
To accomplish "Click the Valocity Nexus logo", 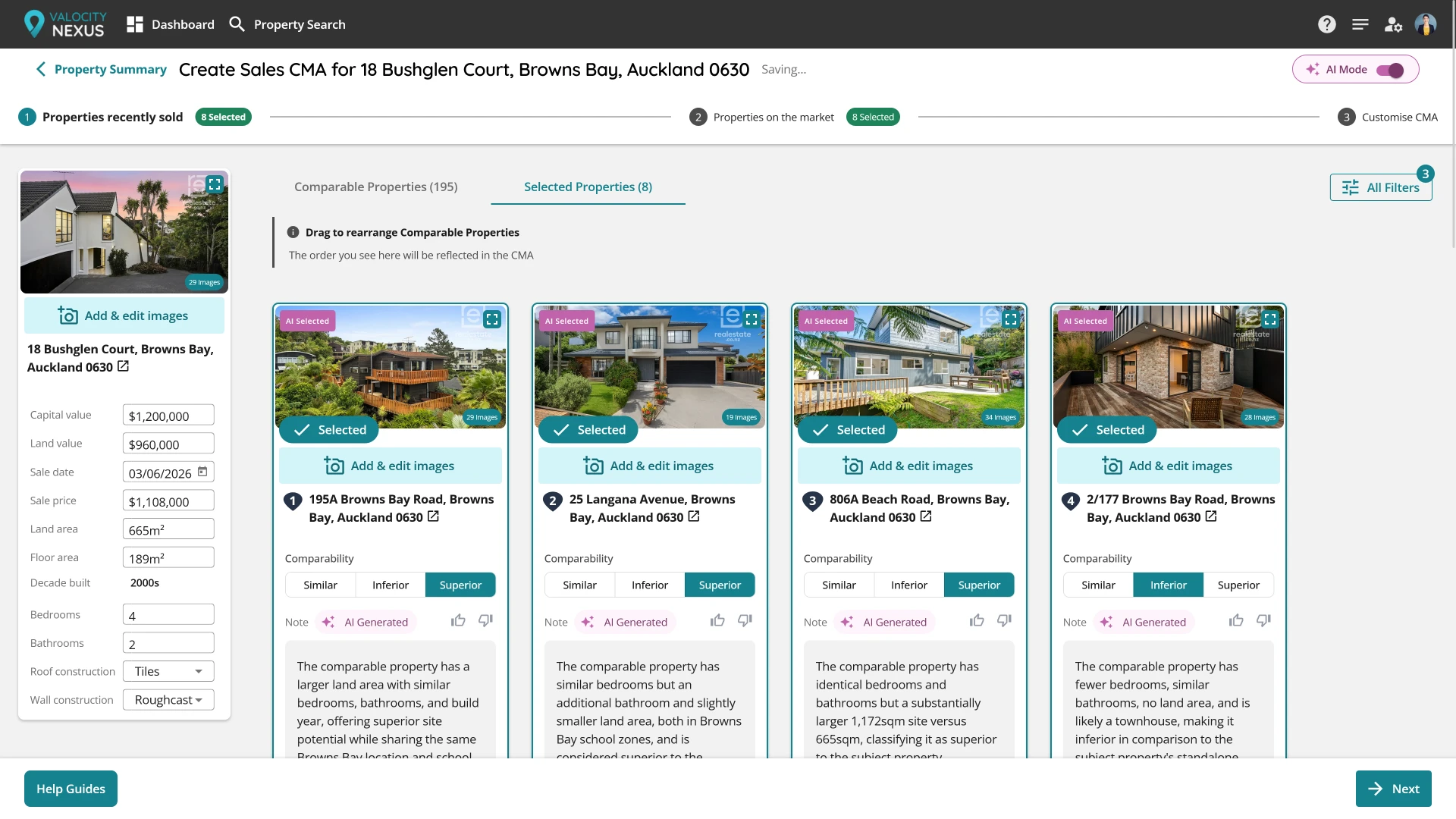I will [x=65, y=24].
